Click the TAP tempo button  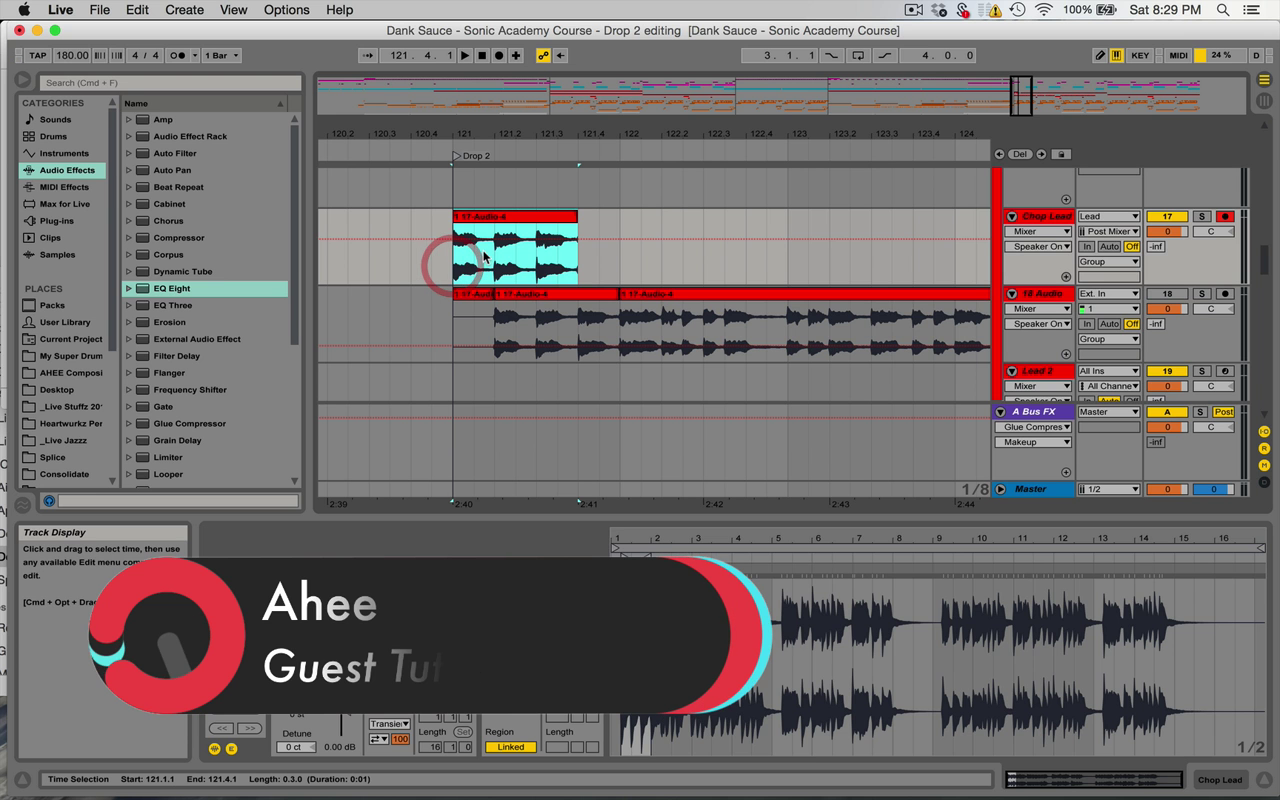tap(37, 56)
